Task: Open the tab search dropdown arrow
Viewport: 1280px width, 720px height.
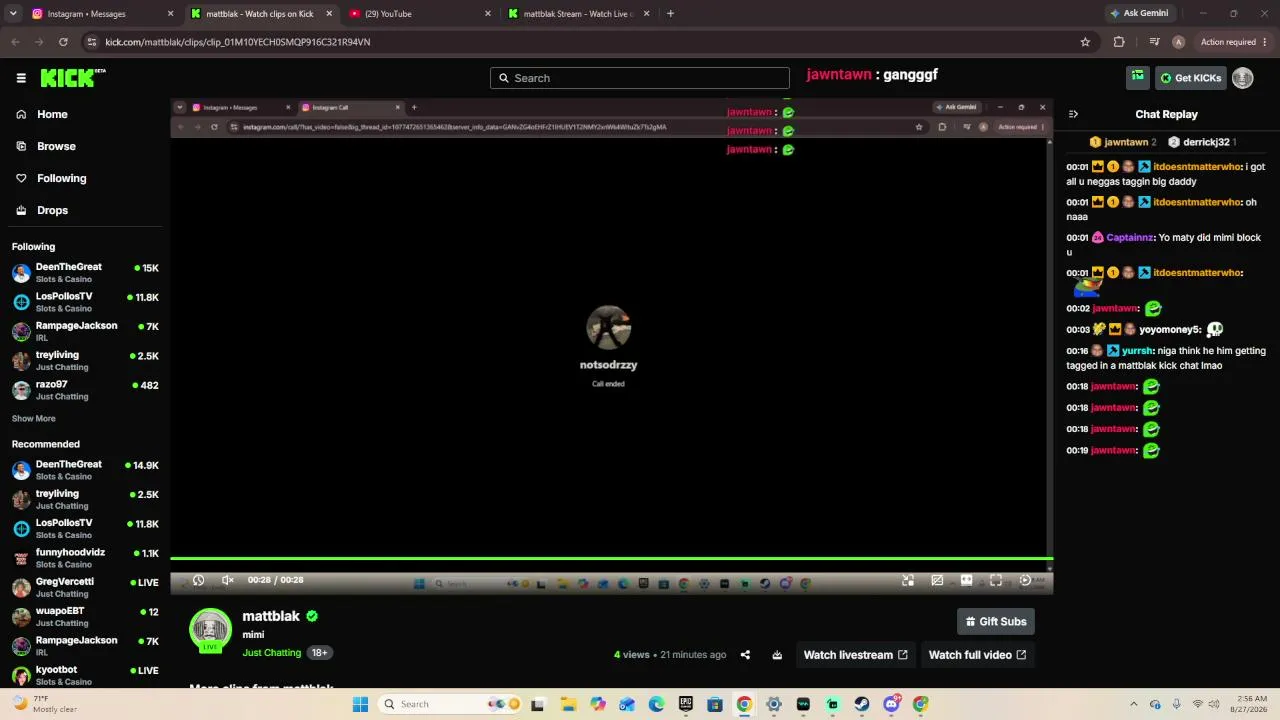Action: click(13, 14)
